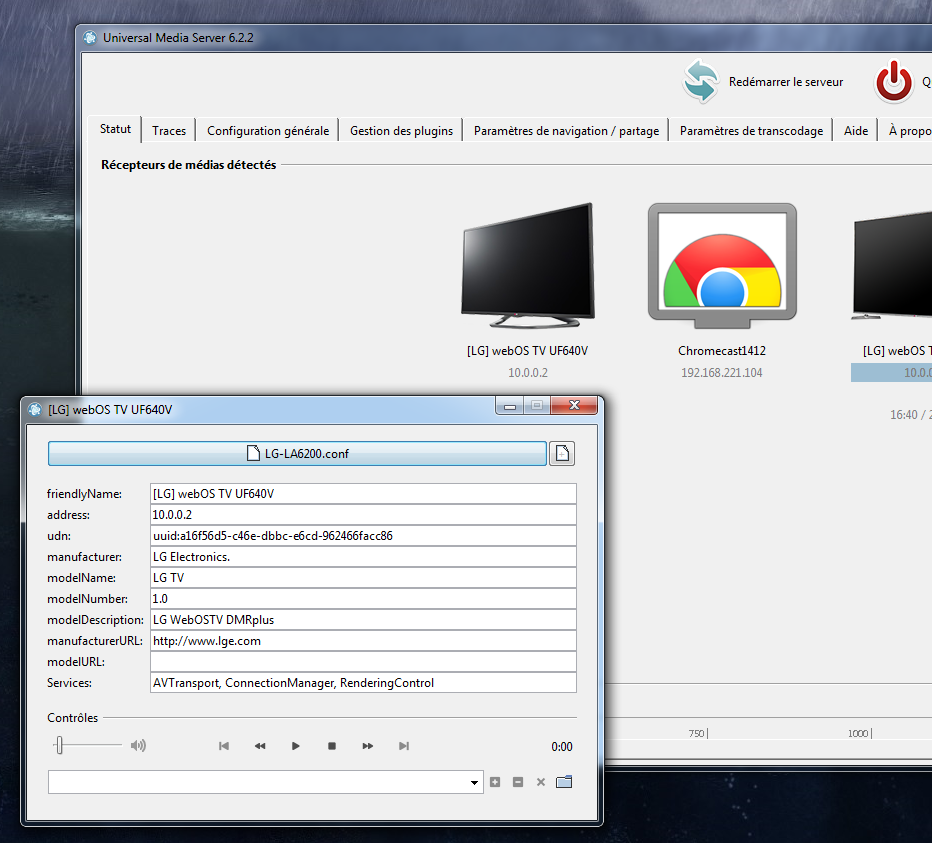Click the Services field
The image size is (932, 843).
pos(363,682)
